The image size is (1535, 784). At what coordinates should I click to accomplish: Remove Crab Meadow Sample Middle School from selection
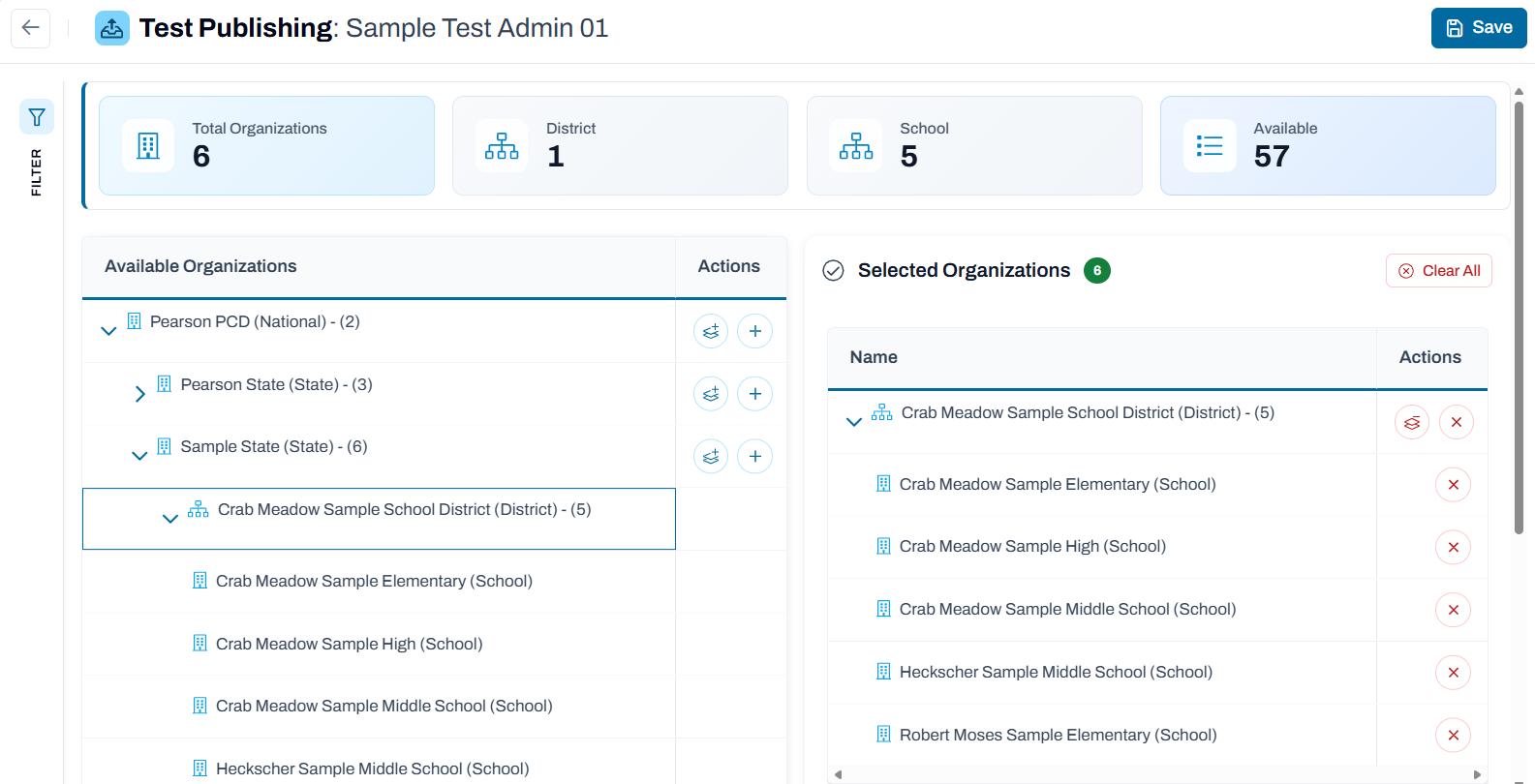1454,610
